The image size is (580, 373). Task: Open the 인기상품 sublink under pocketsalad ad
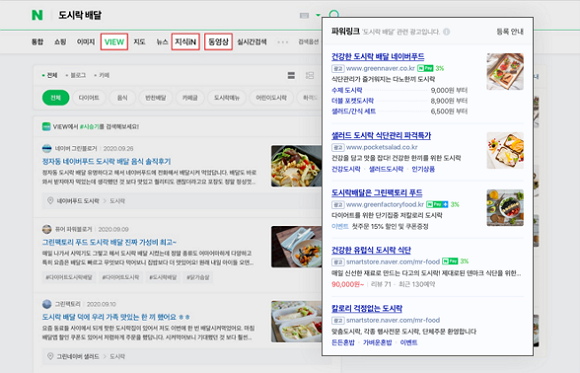click(x=423, y=169)
